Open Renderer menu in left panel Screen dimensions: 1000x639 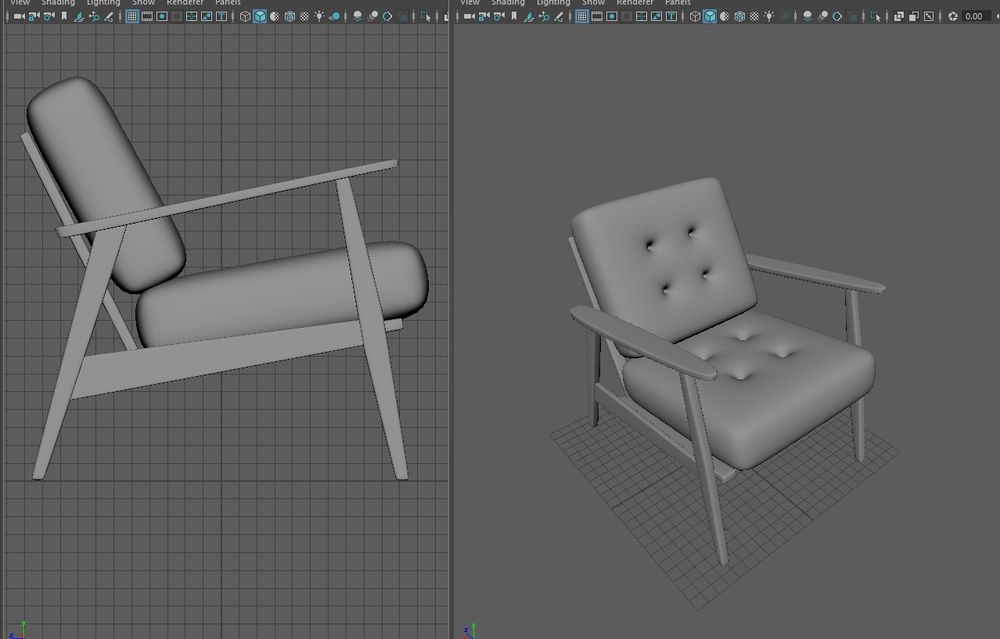[185, 3]
